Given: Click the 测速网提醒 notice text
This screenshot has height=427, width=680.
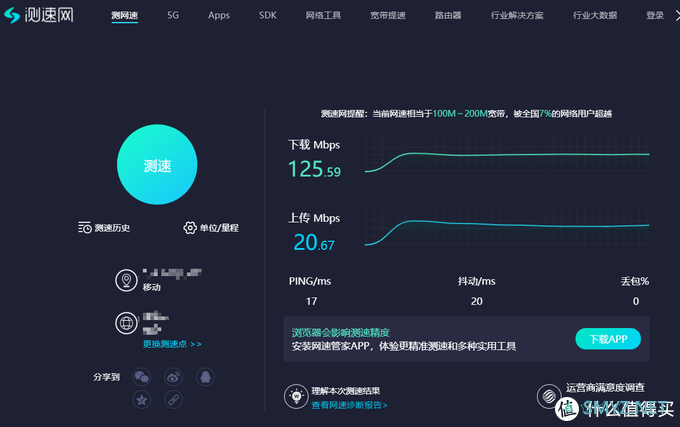Looking at the screenshot, I should point(466,114).
